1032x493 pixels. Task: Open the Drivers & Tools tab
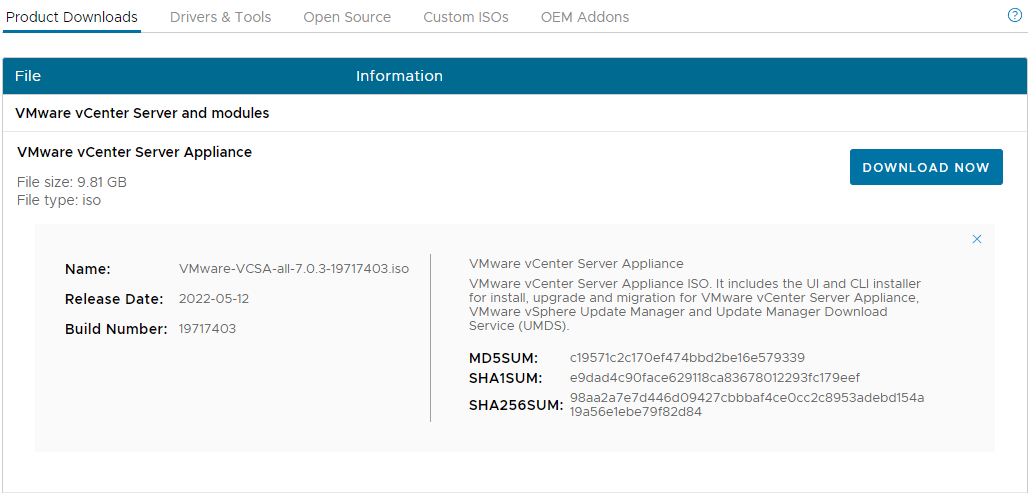click(x=220, y=17)
